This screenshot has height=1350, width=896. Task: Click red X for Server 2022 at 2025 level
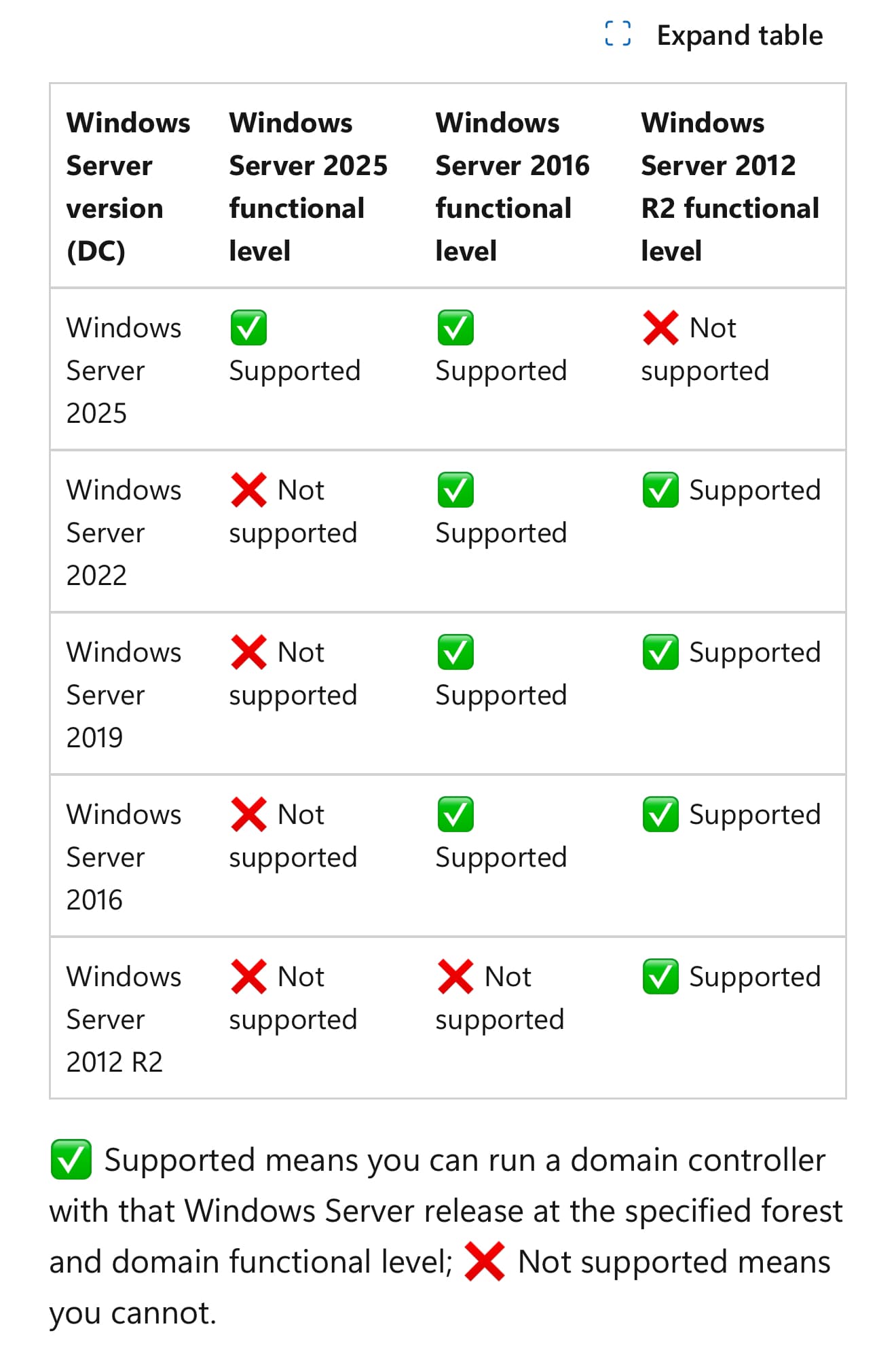(248, 490)
